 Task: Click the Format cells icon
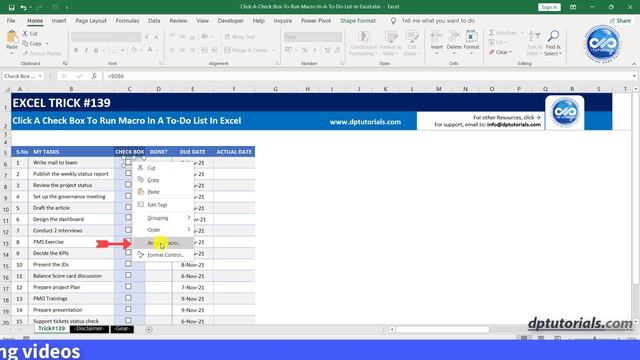(471, 37)
